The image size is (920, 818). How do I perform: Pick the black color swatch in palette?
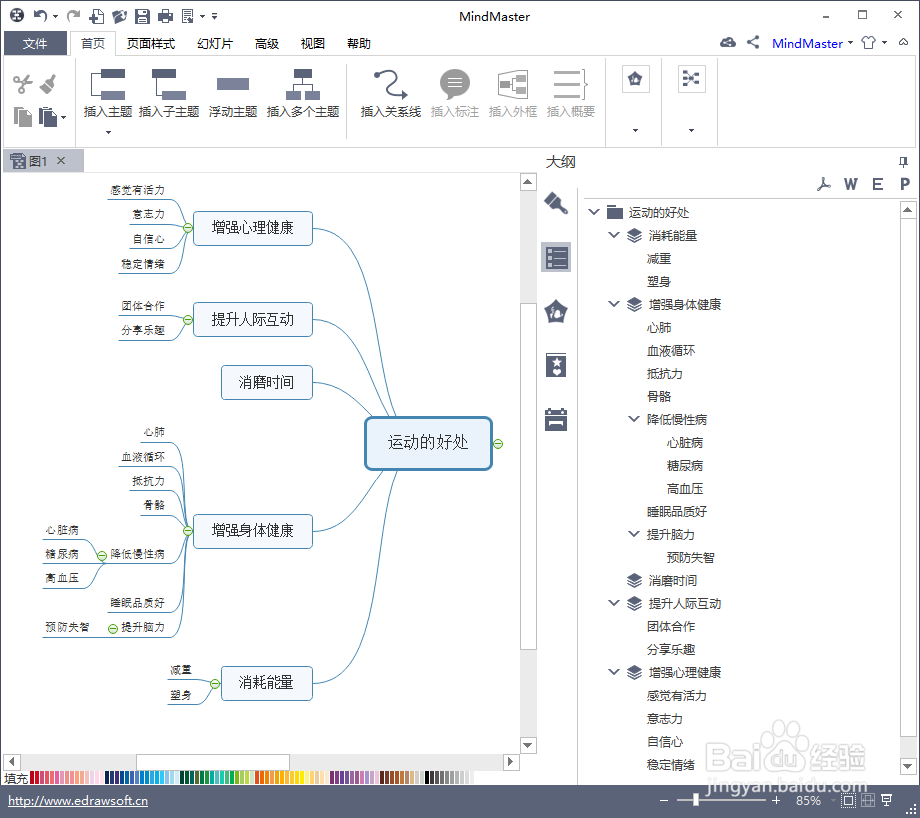pyautogui.click(x=427, y=778)
